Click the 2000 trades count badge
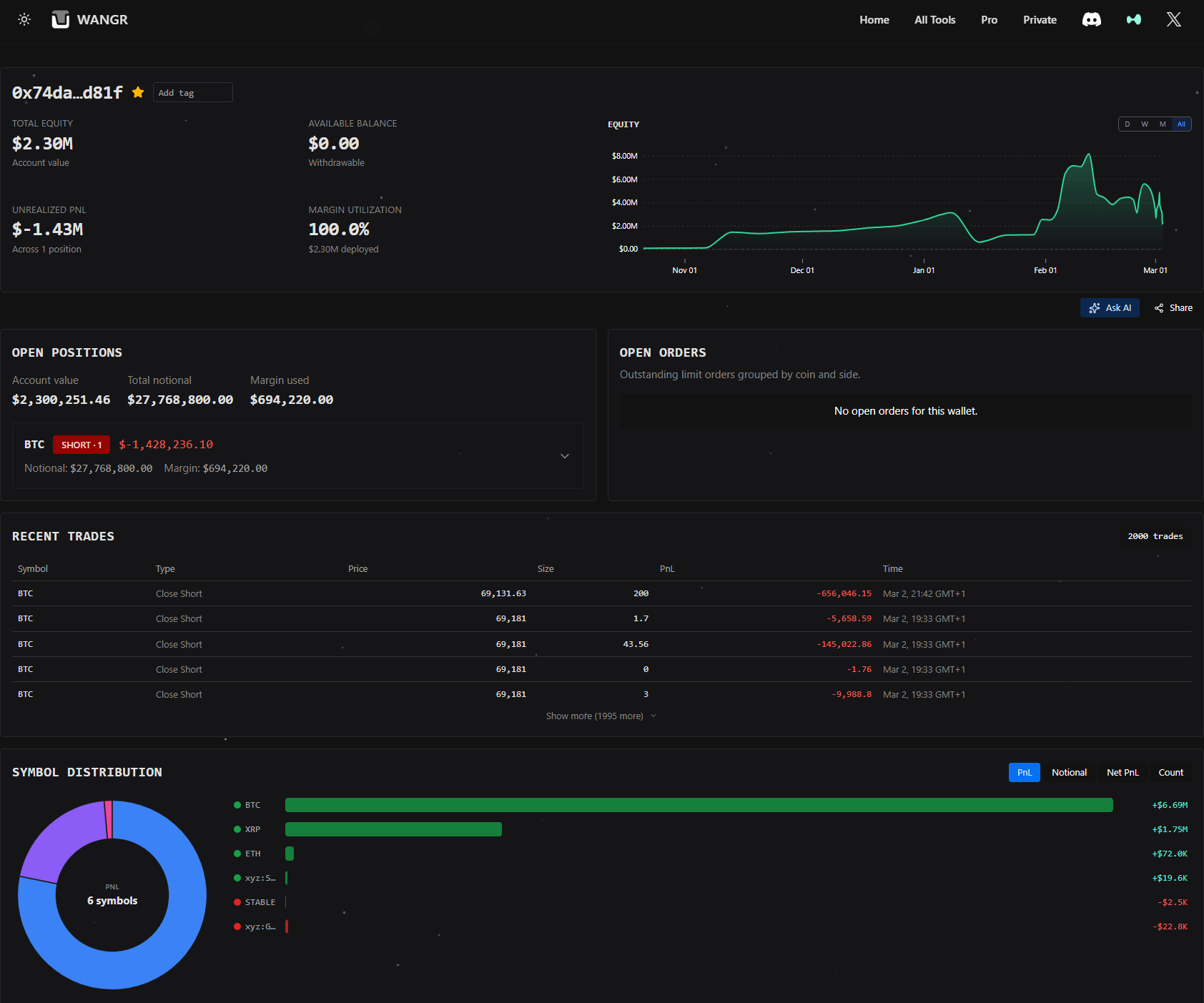This screenshot has height=1003, width=1204. pos(1155,536)
